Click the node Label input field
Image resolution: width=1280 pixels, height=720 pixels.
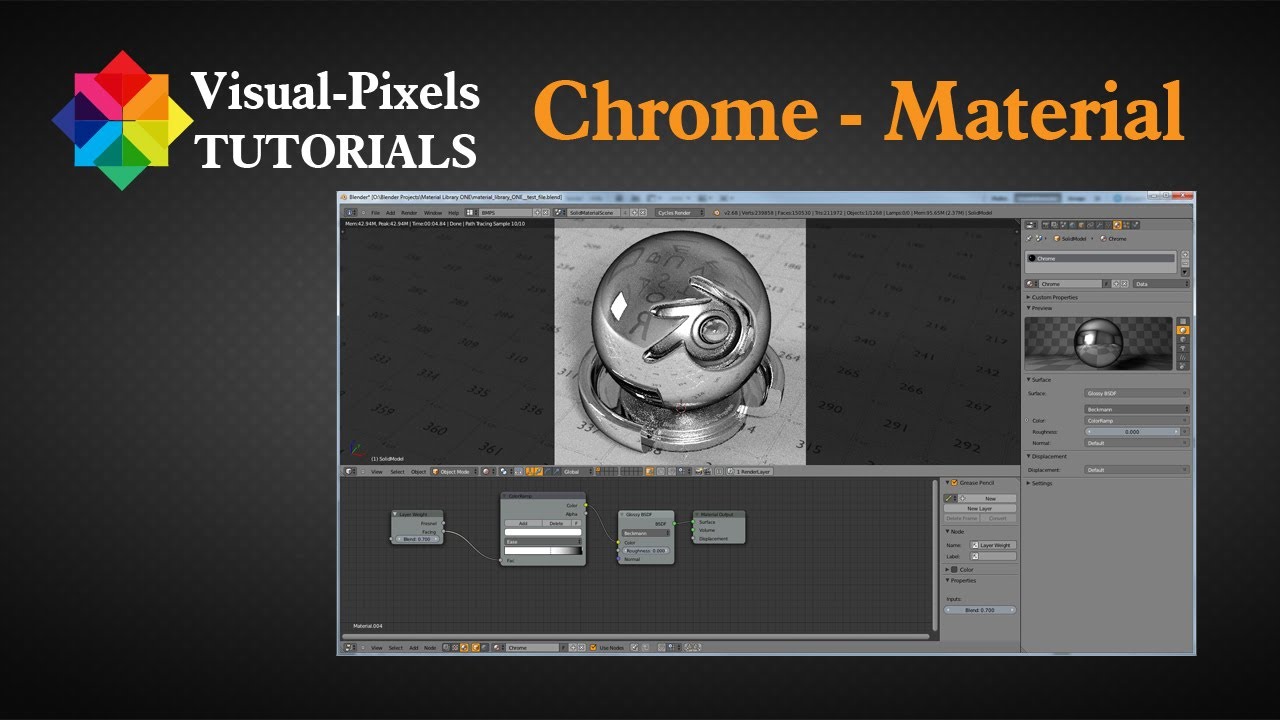click(993, 556)
